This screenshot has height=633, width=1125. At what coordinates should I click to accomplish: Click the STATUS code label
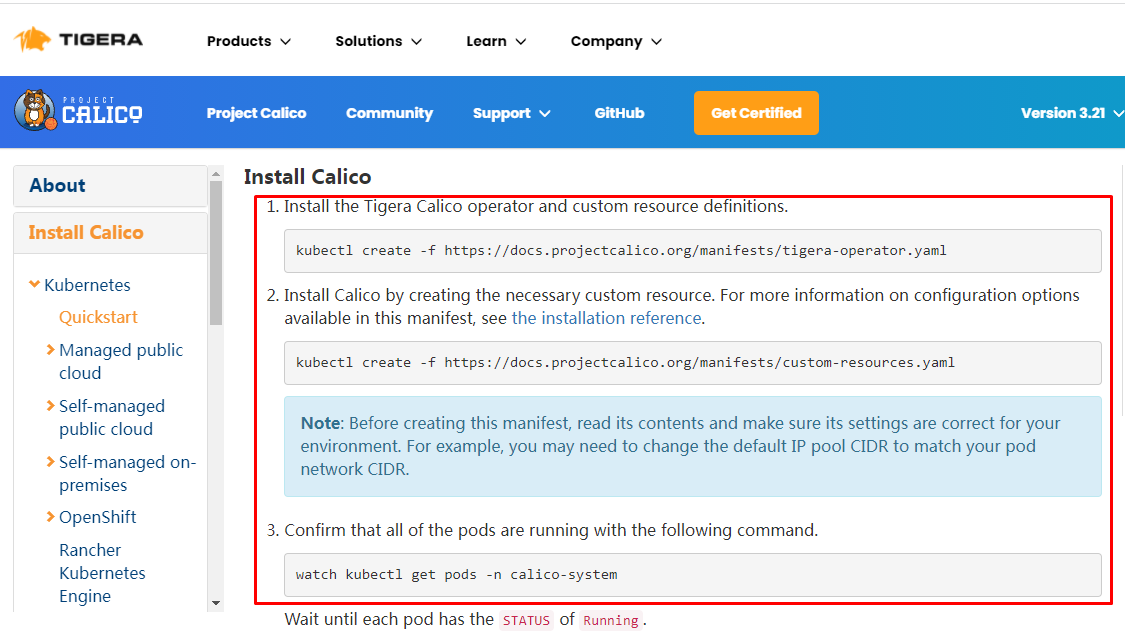[x=526, y=620]
